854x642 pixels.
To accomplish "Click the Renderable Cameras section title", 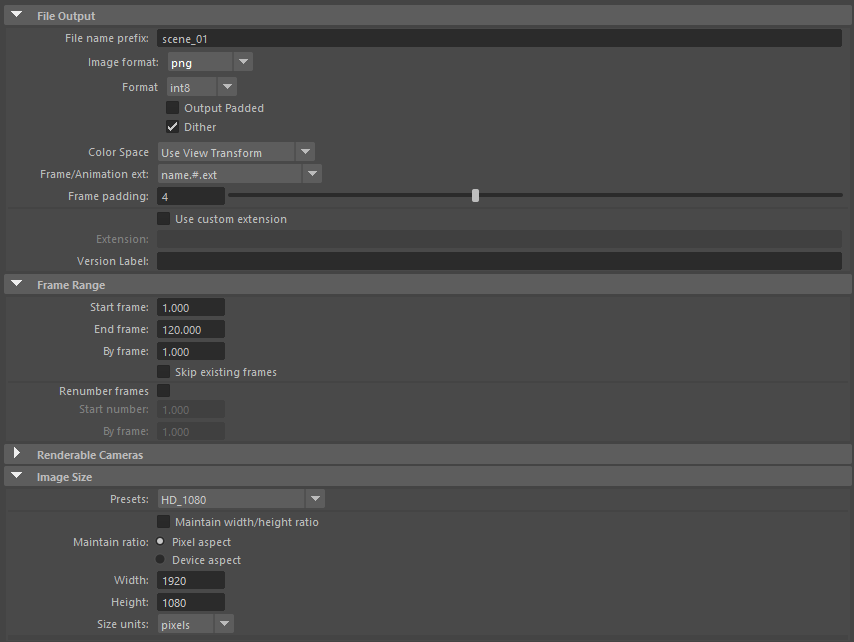I will coord(90,455).
